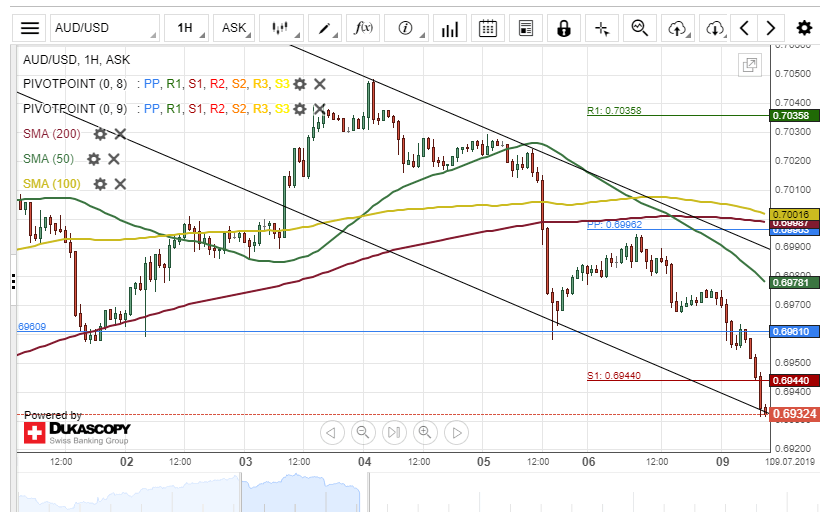This screenshot has height=522, width=827.
Task: Click the 04 date axis label
Action: 364,462
